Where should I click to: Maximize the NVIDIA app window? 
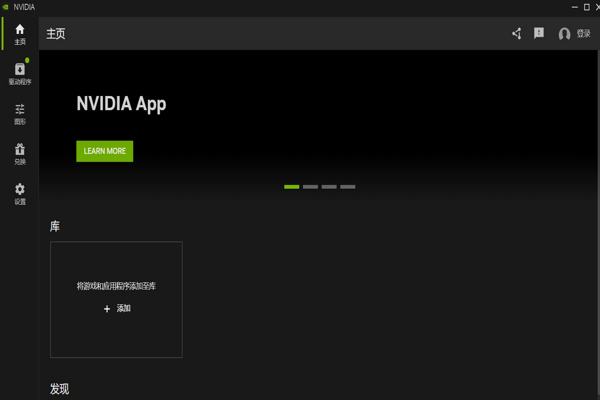click(x=585, y=6)
